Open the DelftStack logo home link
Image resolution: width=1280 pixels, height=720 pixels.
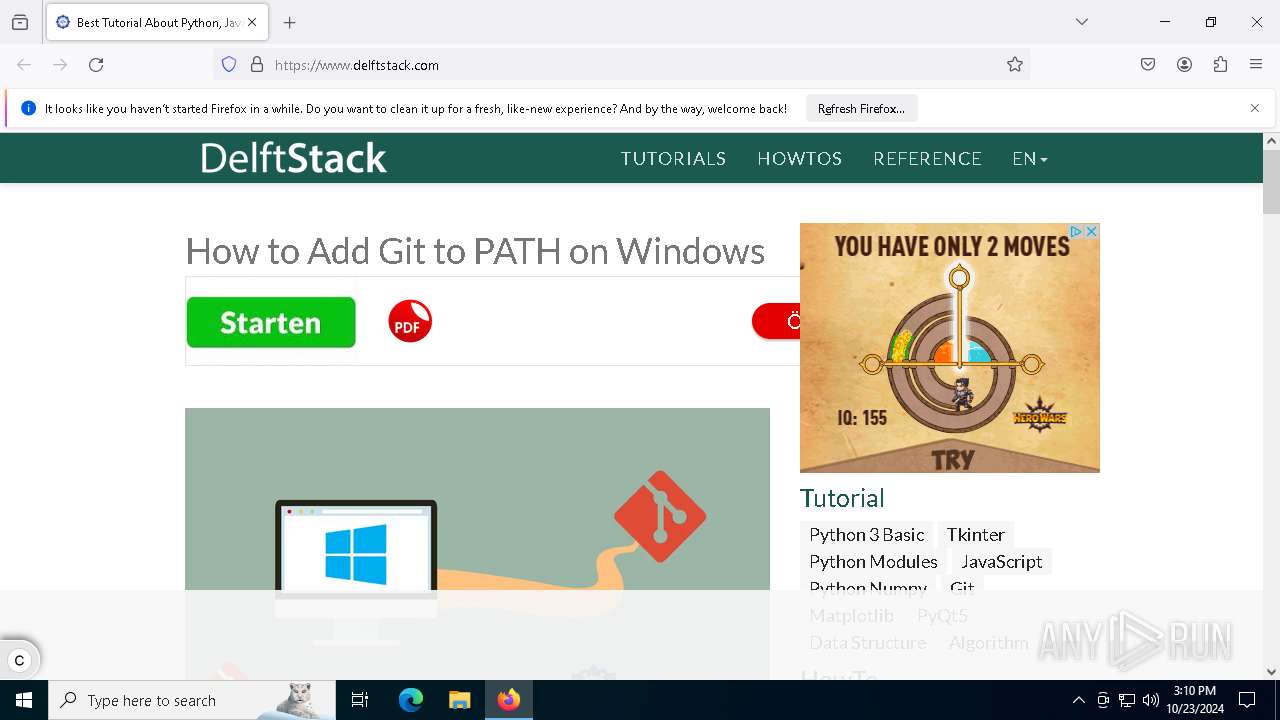pyautogui.click(x=293, y=158)
